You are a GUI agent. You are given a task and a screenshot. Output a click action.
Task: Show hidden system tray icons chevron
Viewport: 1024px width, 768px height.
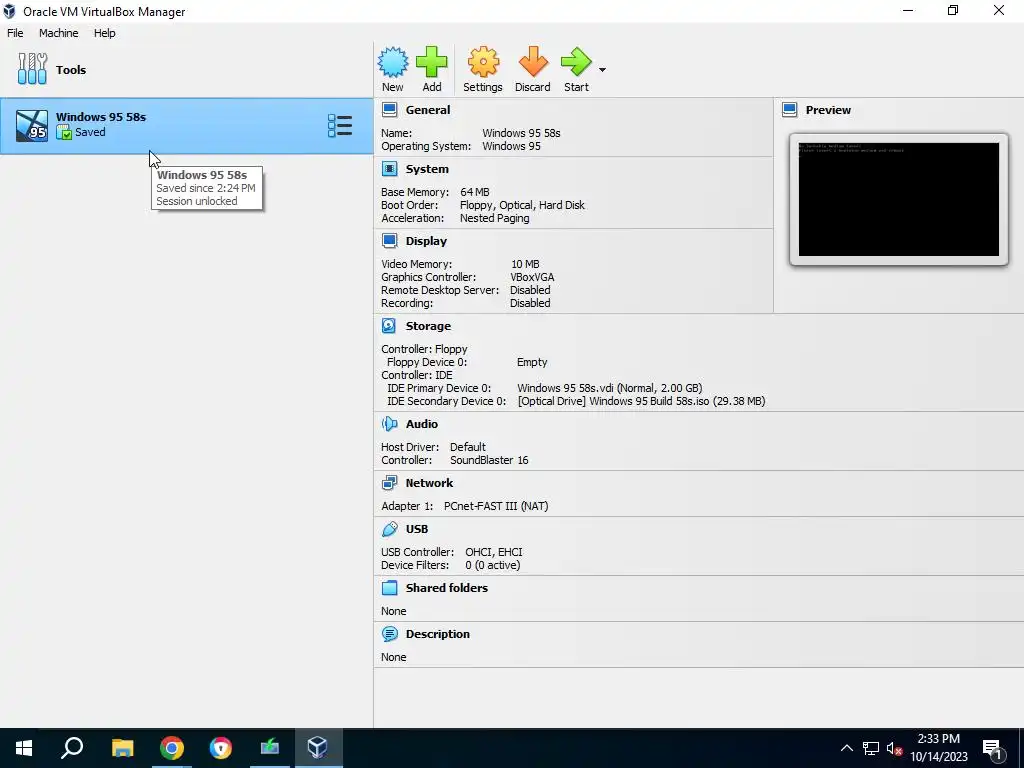coord(846,748)
